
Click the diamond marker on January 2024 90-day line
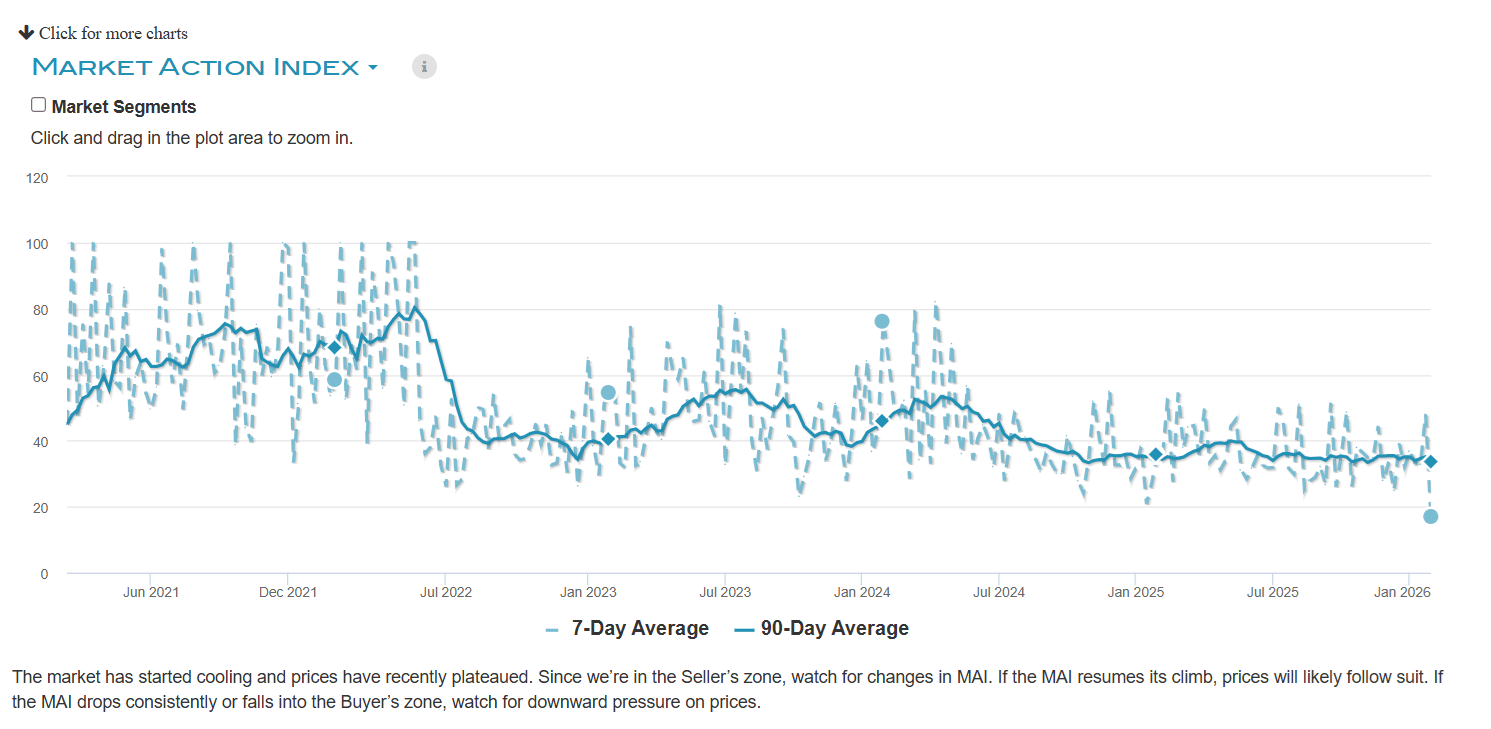(882, 421)
